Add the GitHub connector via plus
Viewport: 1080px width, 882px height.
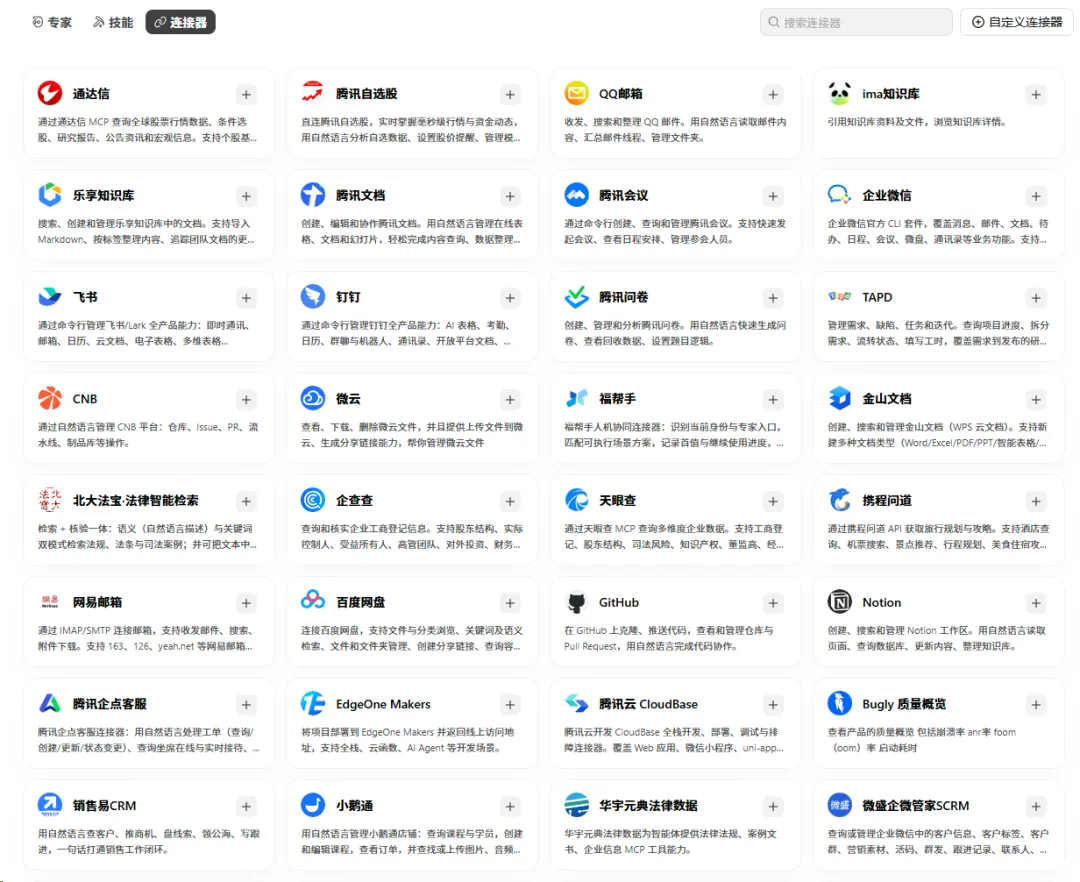(773, 603)
